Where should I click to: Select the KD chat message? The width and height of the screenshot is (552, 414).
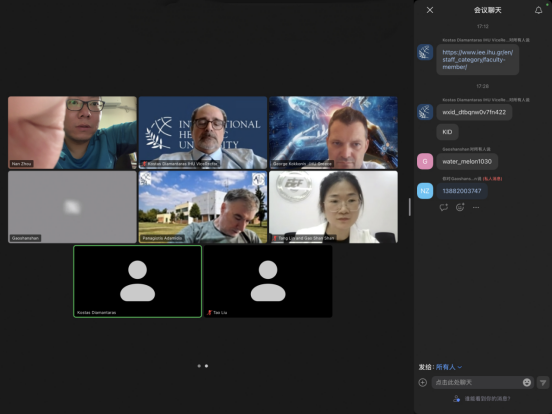[447, 132]
